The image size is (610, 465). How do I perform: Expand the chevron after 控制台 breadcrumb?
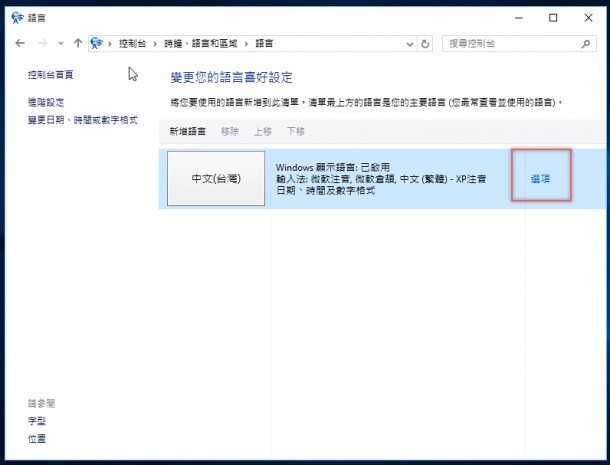pyautogui.click(x=155, y=44)
